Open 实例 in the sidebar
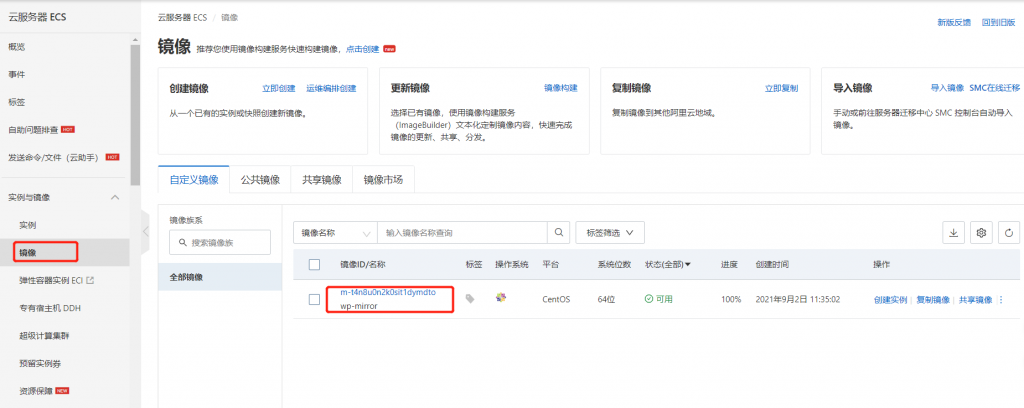This screenshot has width=1024, height=408. (x=27, y=225)
